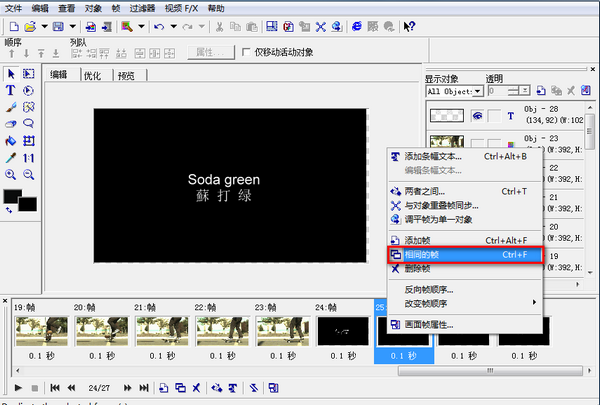The image size is (600, 405).
Task: Select the Paint Brush tool
Action: 11,107
